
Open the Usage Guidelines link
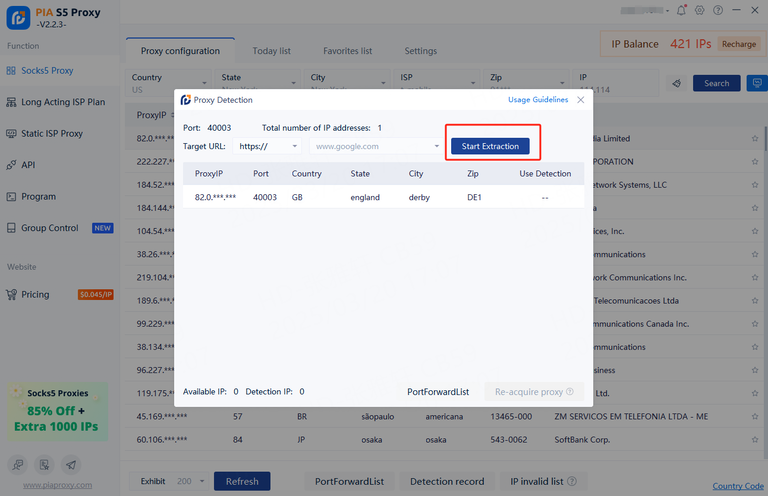pyautogui.click(x=537, y=100)
